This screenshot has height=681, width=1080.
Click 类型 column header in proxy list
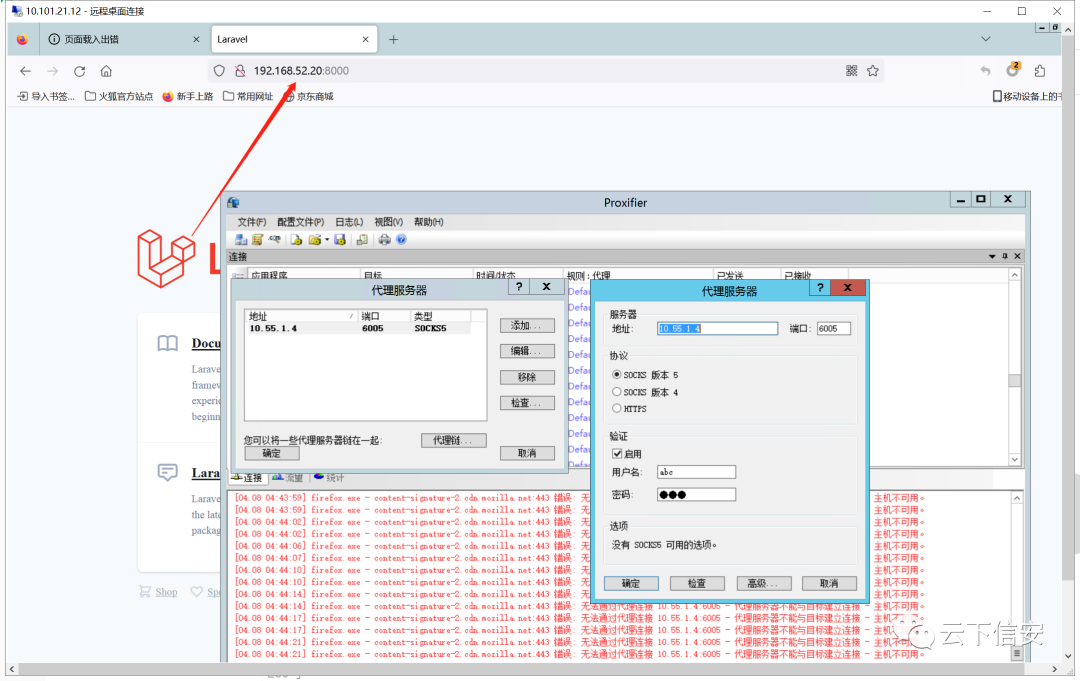(x=441, y=316)
